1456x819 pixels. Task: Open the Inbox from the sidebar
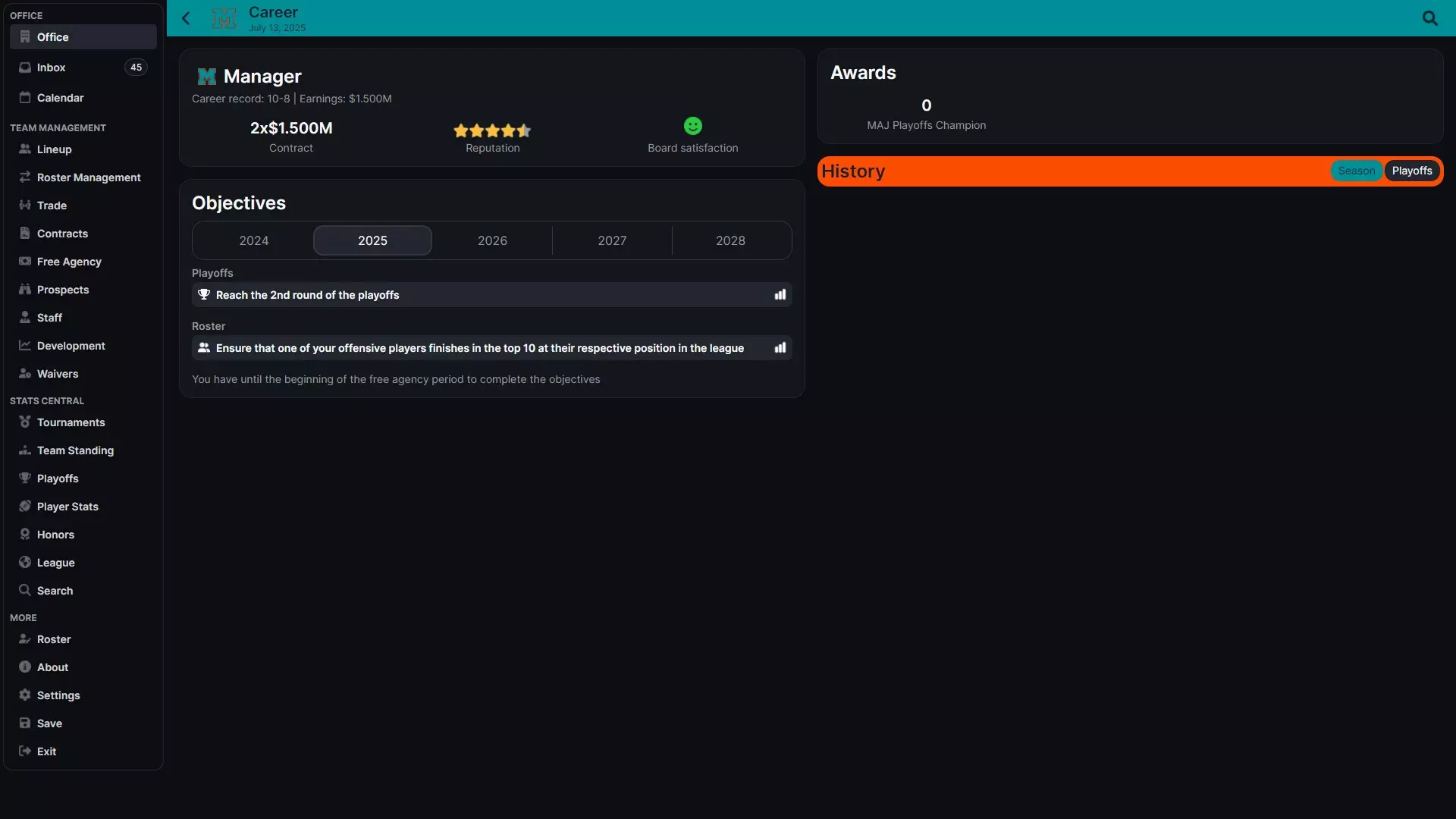[51, 67]
